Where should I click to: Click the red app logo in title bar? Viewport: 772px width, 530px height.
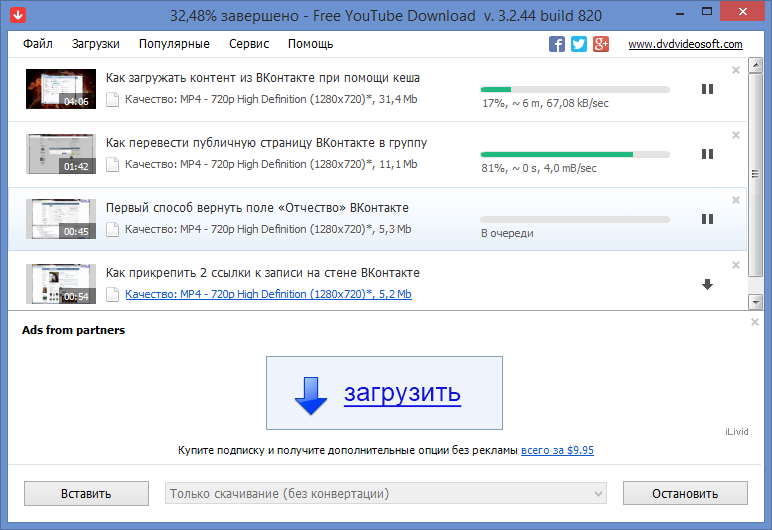18,15
